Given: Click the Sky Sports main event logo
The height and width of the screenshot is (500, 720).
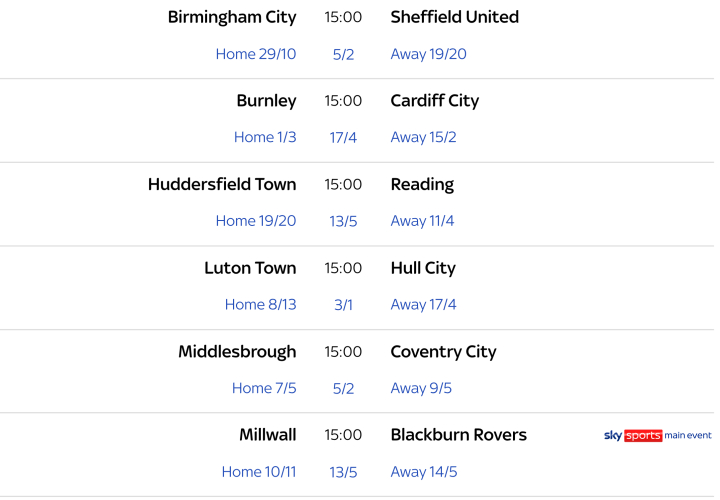Looking at the screenshot, I should click(x=657, y=435).
